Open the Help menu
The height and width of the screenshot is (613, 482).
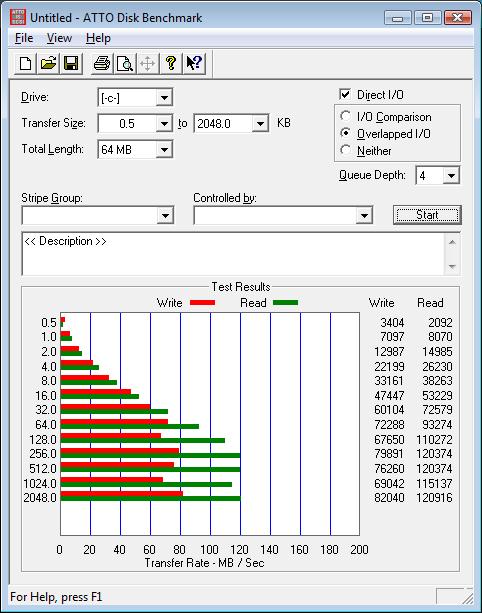98,38
